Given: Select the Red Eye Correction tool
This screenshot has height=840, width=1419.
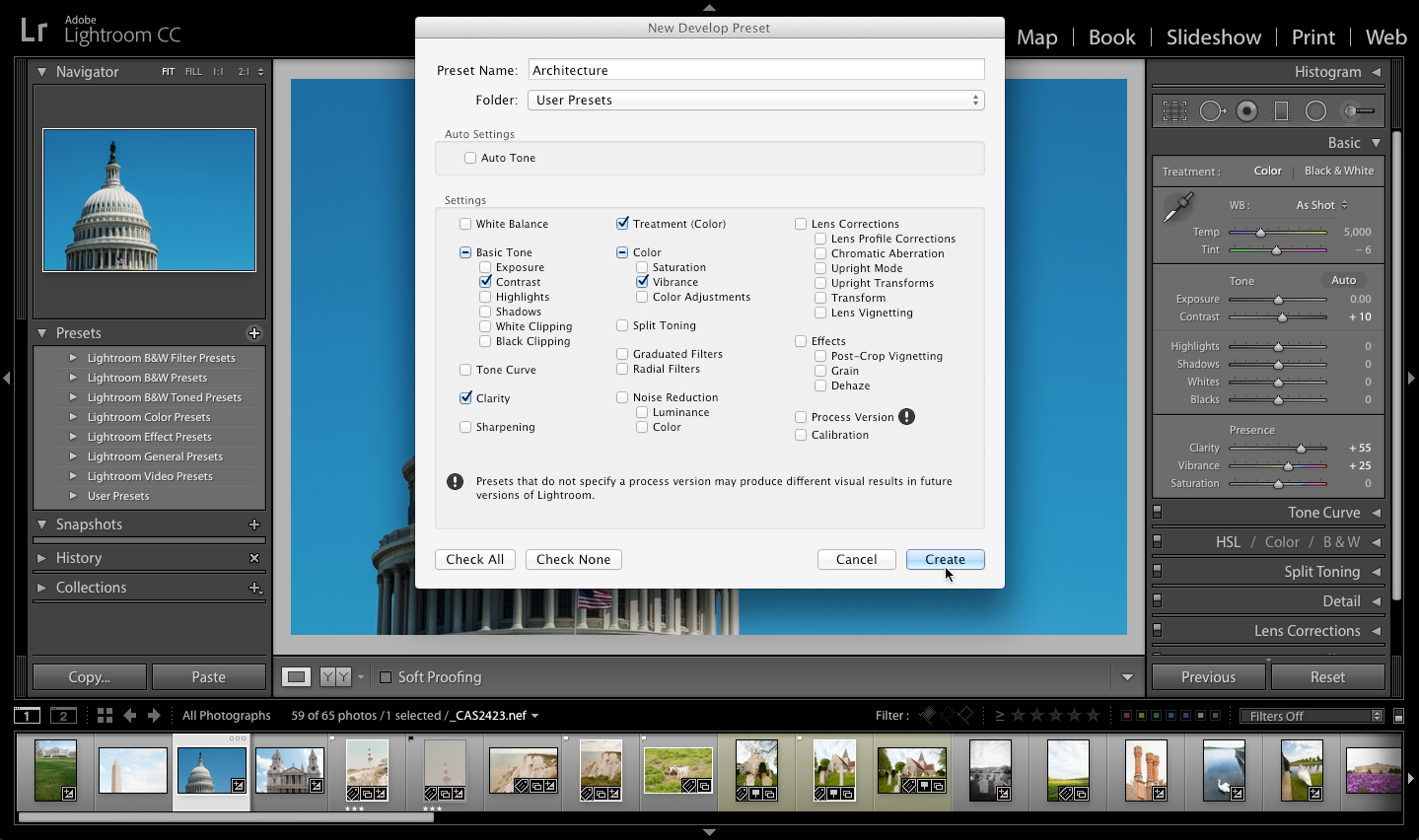Looking at the screenshot, I should [x=1246, y=110].
